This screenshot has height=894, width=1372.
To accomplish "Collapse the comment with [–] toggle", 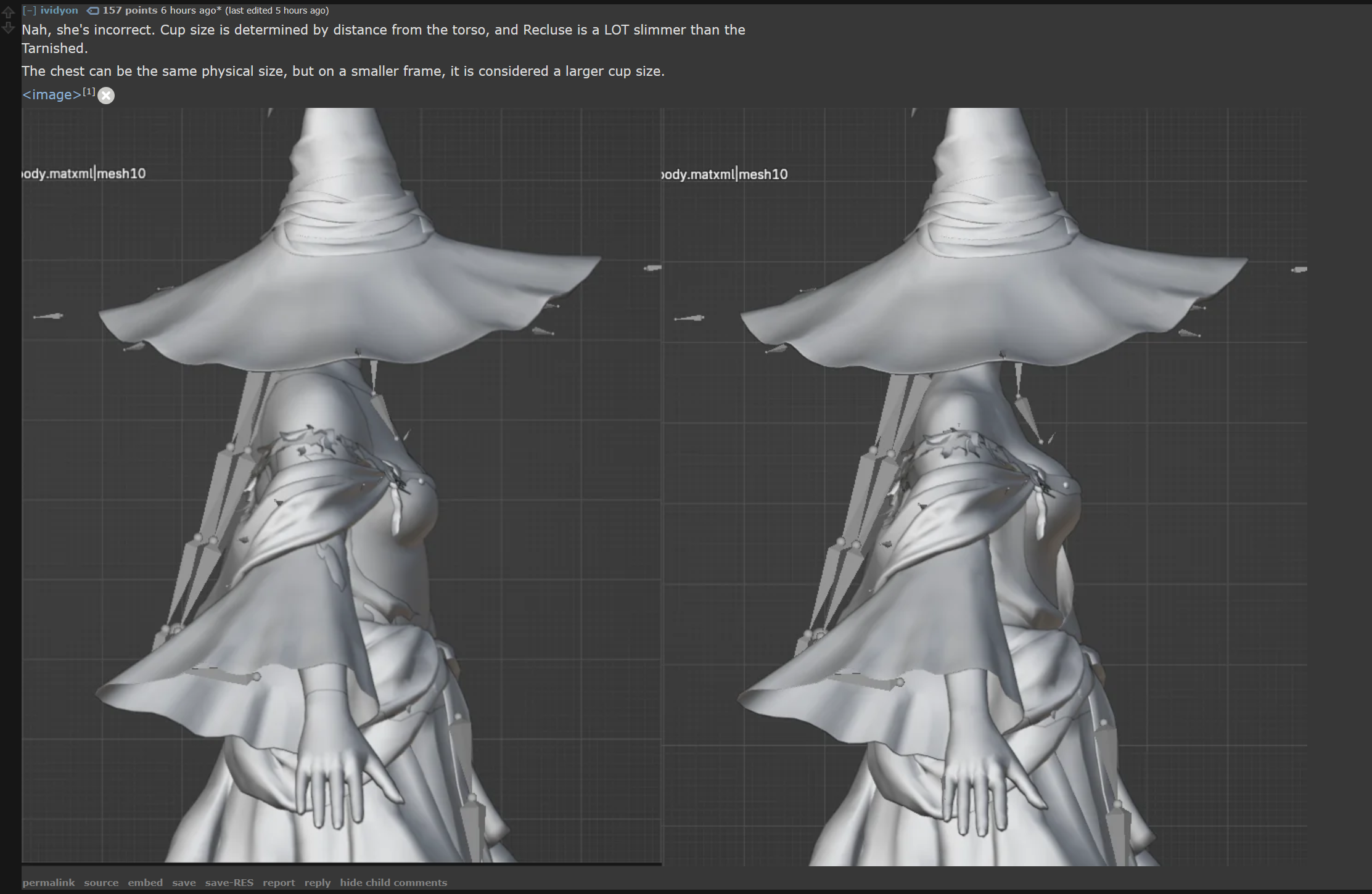I will 29,10.
